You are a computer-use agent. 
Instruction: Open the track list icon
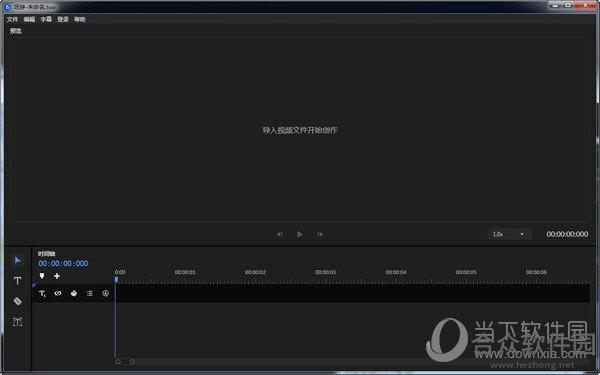[x=90, y=293]
